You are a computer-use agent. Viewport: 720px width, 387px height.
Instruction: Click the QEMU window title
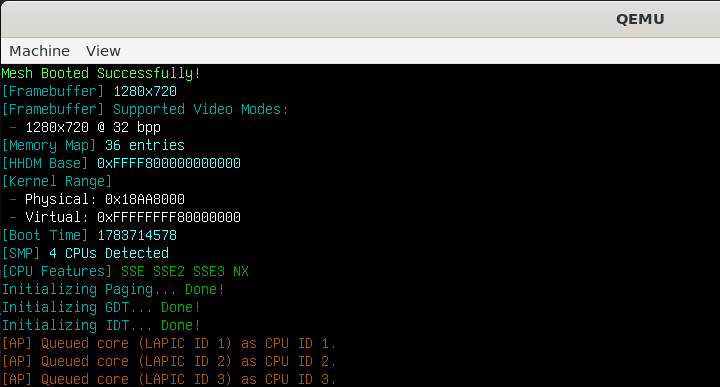[640, 19]
